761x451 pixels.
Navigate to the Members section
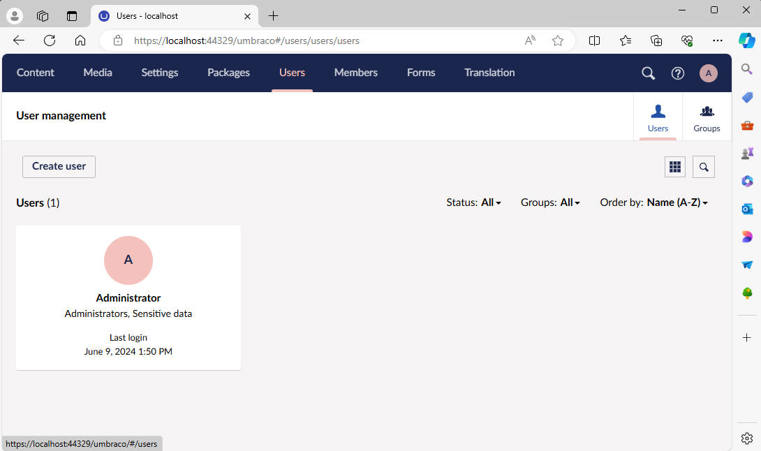point(355,72)
